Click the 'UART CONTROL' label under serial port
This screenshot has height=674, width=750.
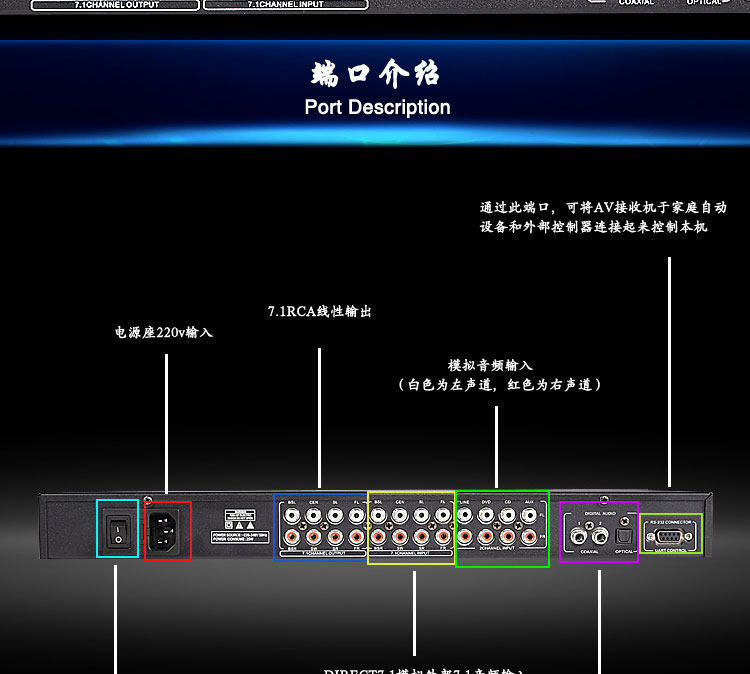[x=671, y=551]
